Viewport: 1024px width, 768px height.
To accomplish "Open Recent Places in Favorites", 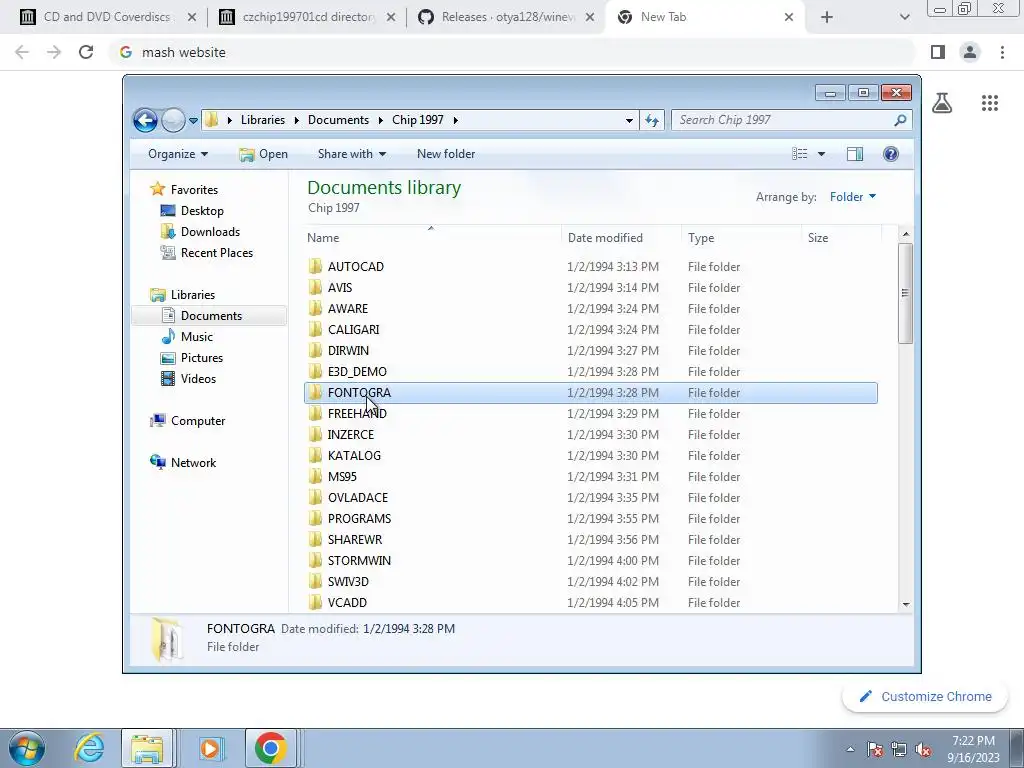I will click(x=217, y=253).
